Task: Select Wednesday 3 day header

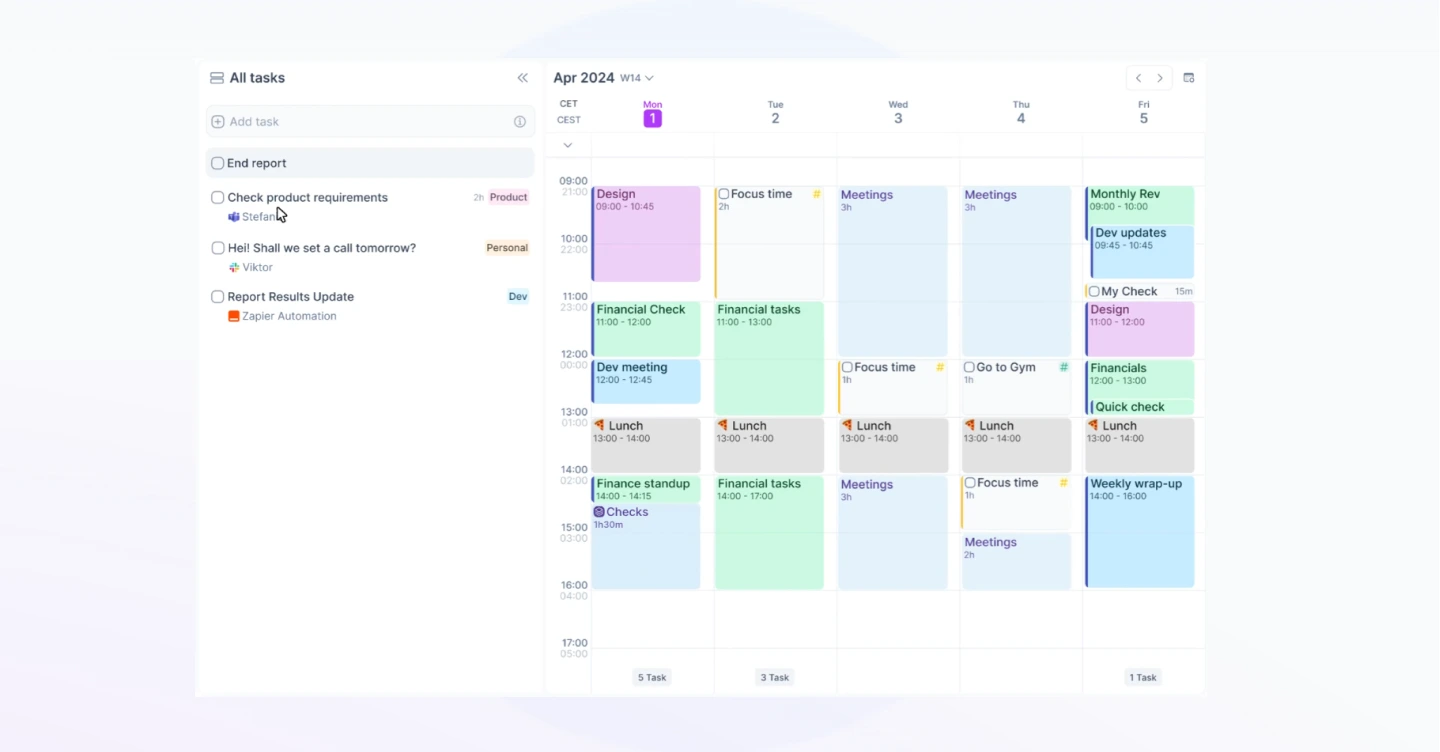Action: pos(898,113)
